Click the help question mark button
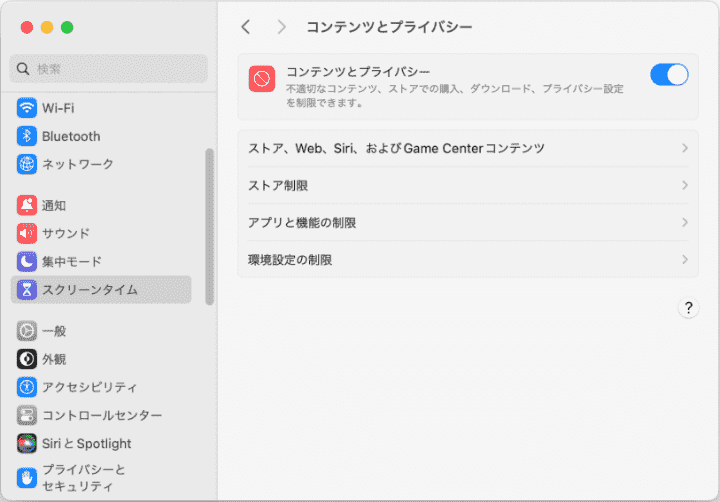The image size is (720, 502). [688, 308]
